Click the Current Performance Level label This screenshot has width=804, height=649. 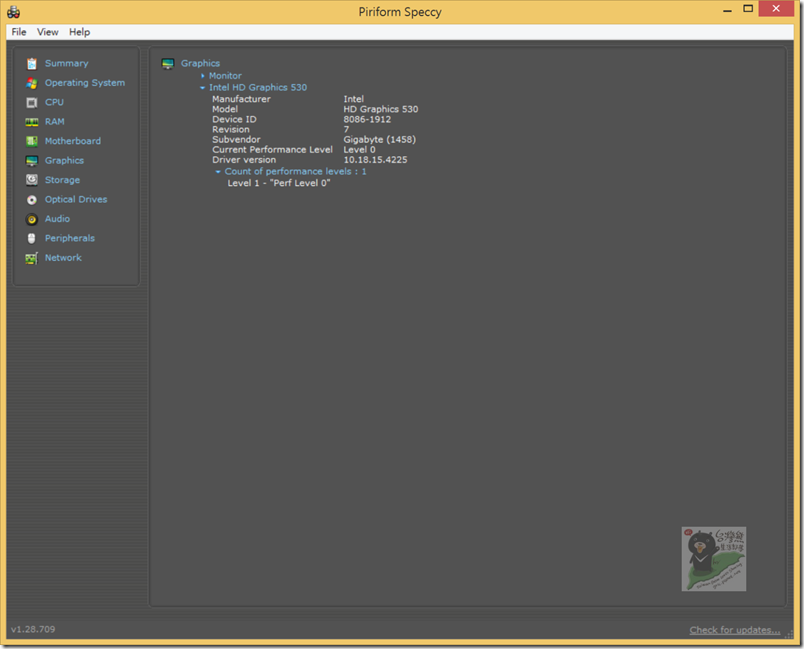(x=272, y=150)
